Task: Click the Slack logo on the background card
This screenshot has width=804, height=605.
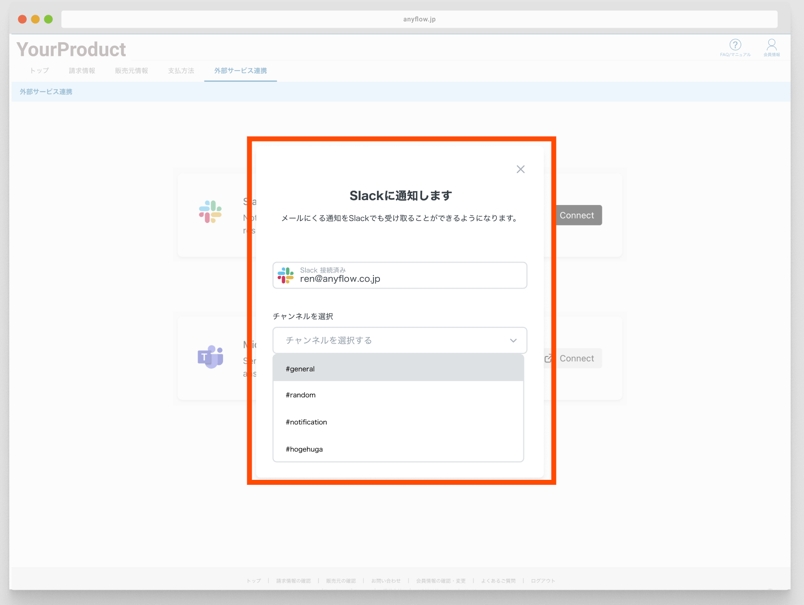Action: [x=210, y=212]
